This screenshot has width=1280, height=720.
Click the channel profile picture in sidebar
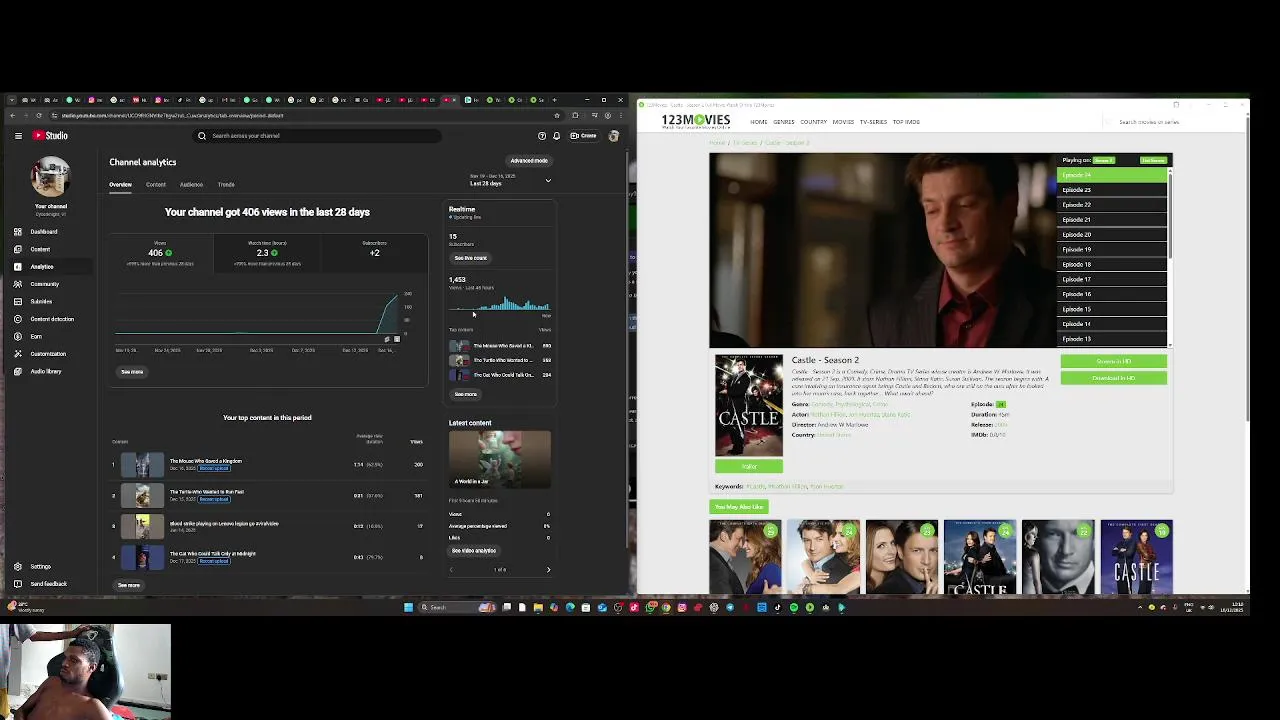coord(50,177)
